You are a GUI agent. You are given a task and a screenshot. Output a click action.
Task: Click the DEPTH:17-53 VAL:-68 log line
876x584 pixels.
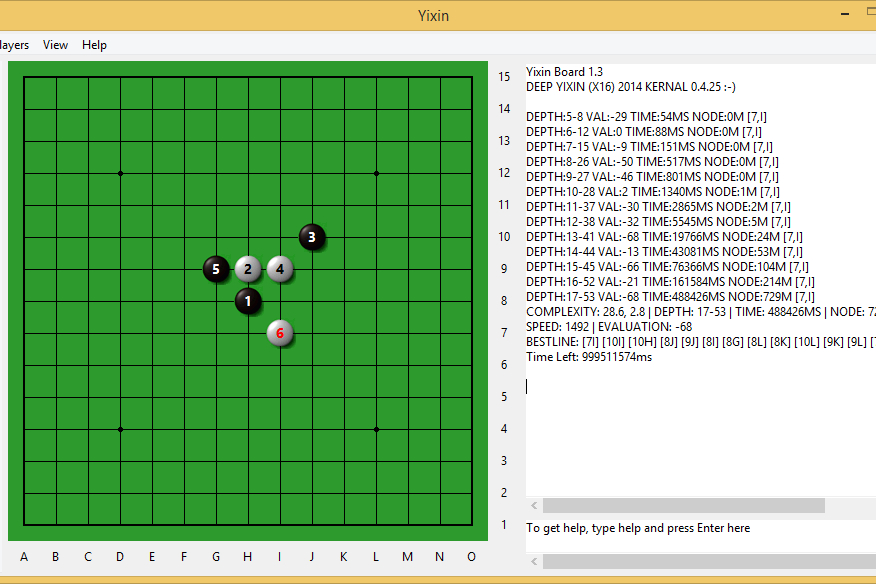pos(670,296)
